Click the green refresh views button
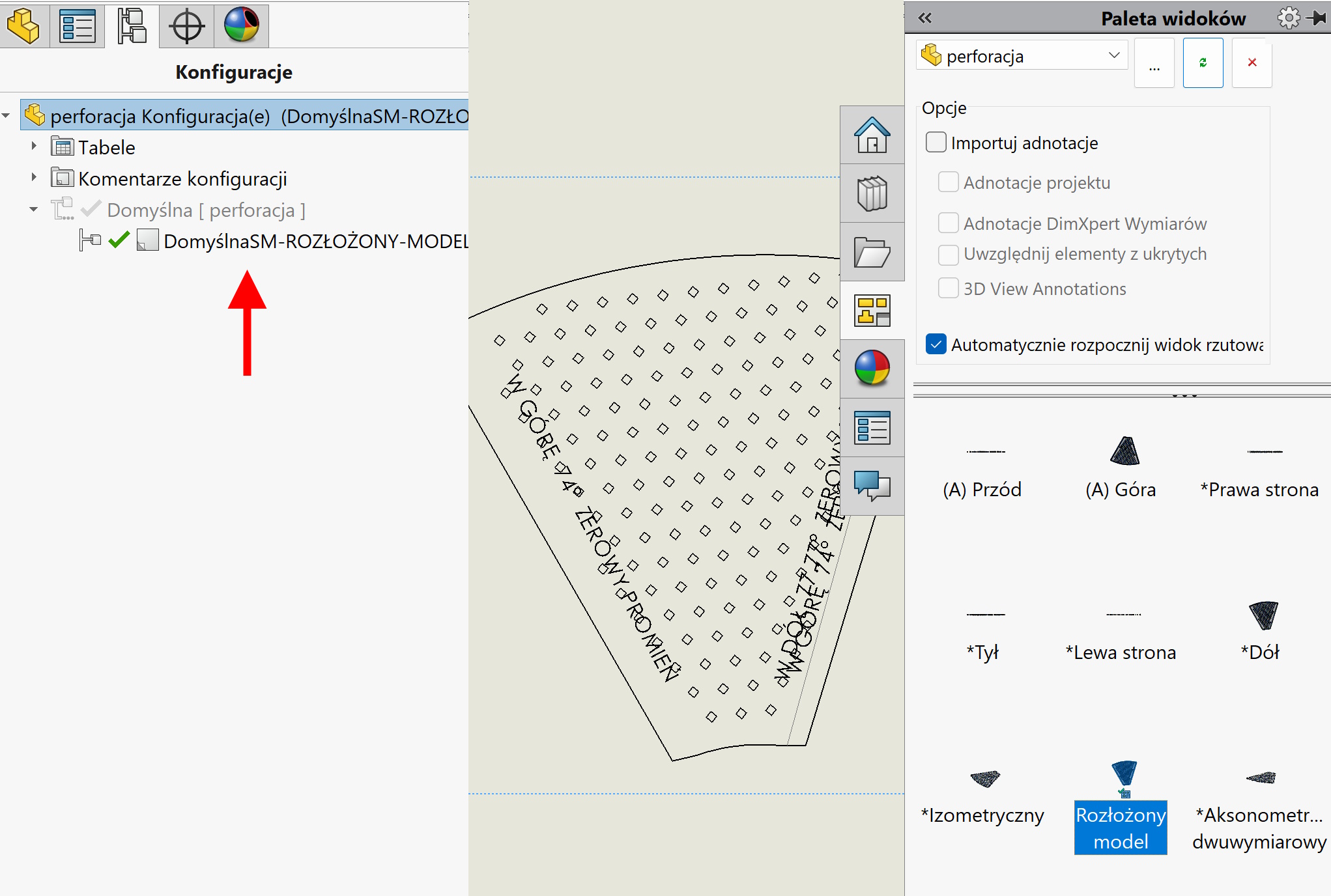Viewport: 1331px width, 896px height. 1203,63
